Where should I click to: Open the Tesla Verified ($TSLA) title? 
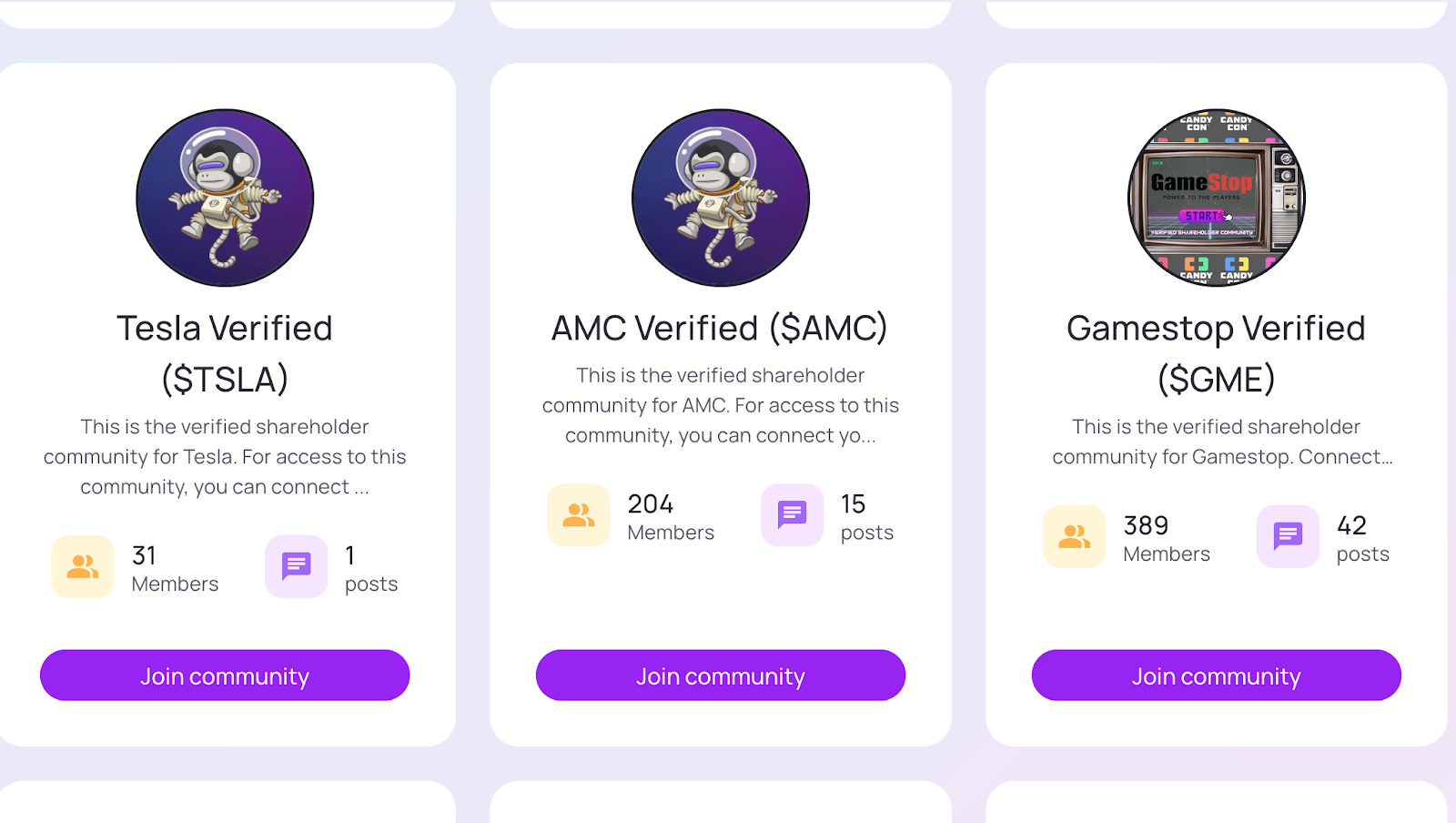(225, 353)
